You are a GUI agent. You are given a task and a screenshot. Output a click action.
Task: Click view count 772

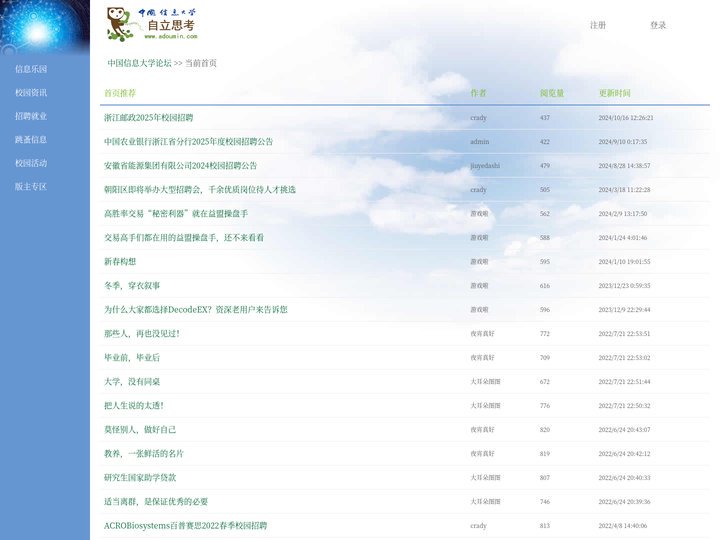click(x=545, y=333)
